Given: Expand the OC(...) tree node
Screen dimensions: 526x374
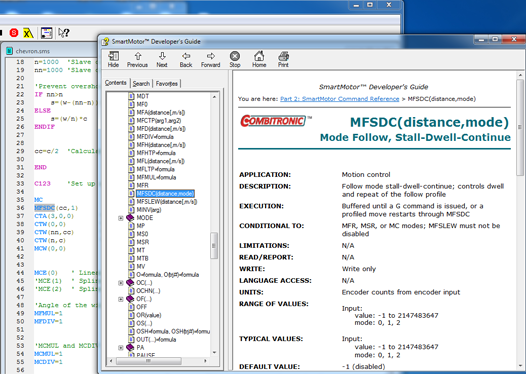Looking at the screenshot, I should point(121,283).
